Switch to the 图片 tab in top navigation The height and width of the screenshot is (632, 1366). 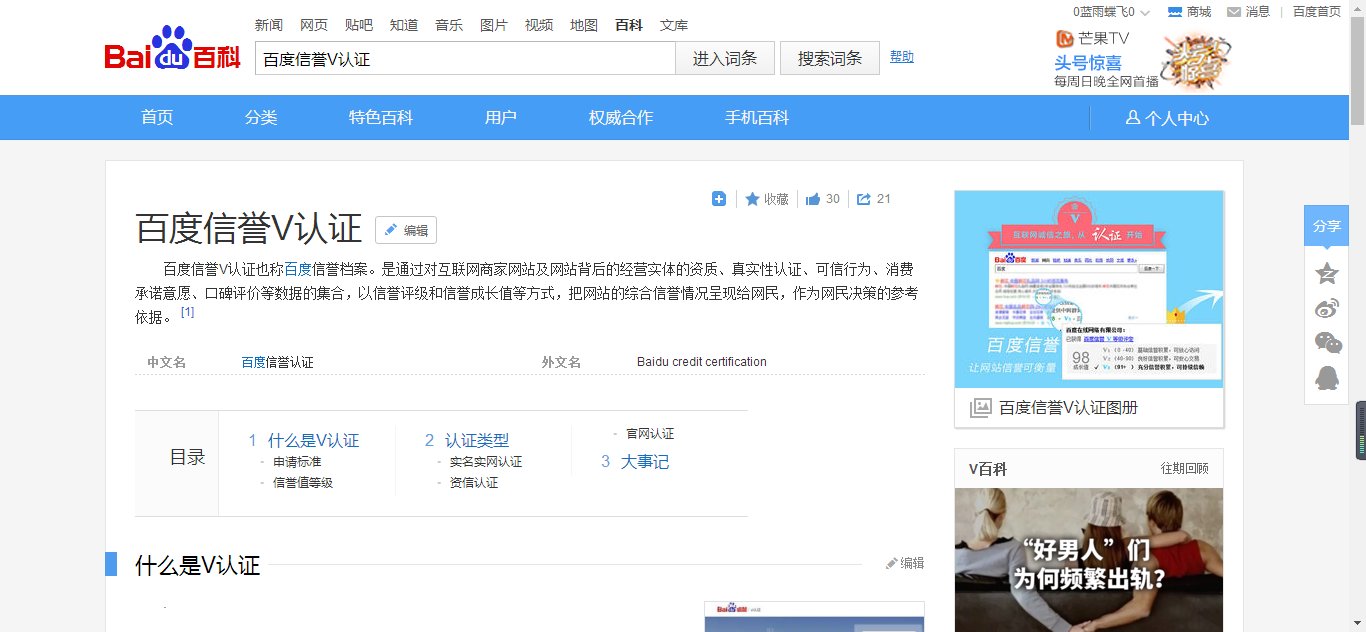[x=494, y=24]
